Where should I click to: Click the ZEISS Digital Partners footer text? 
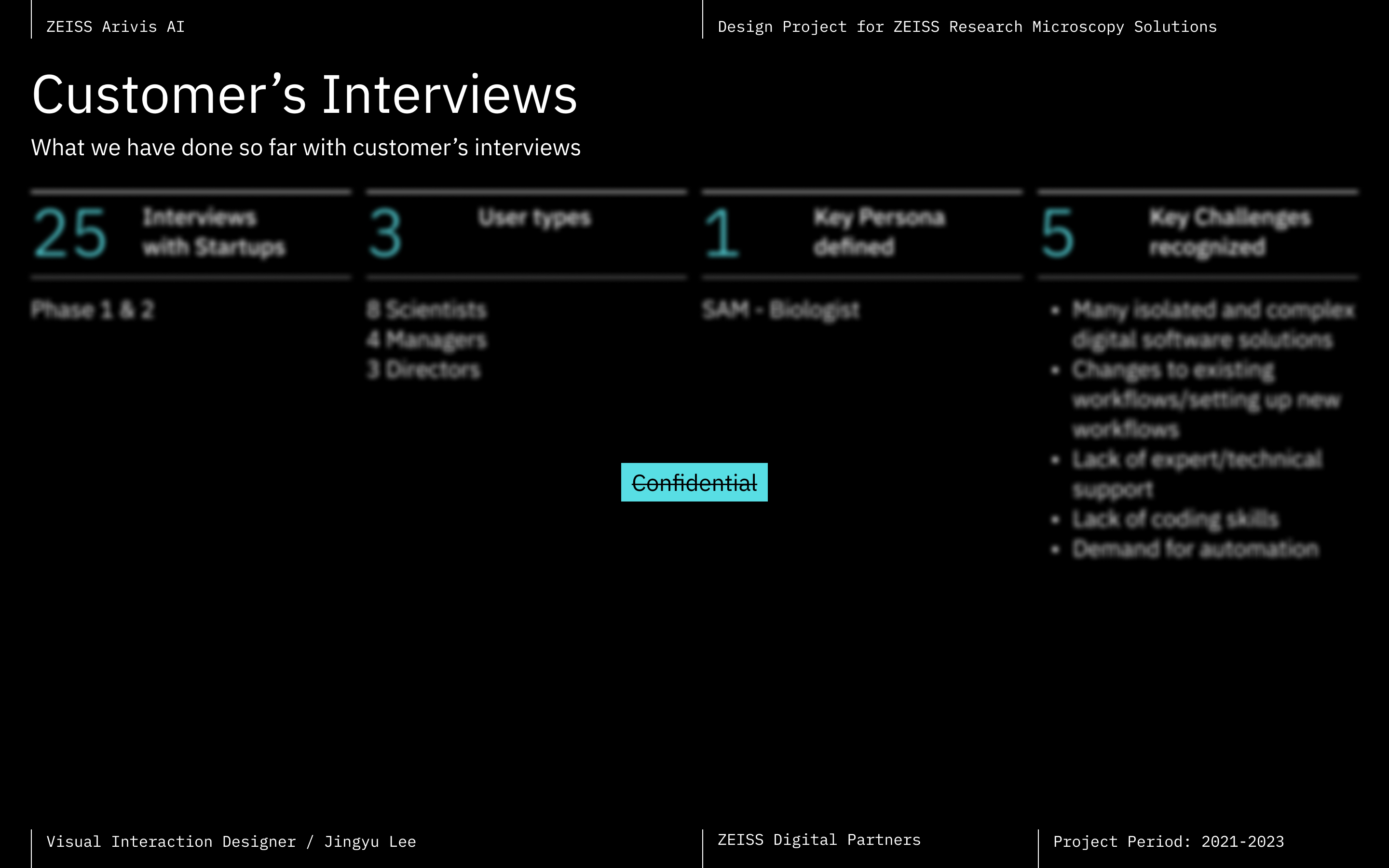[x=818, y=840]
